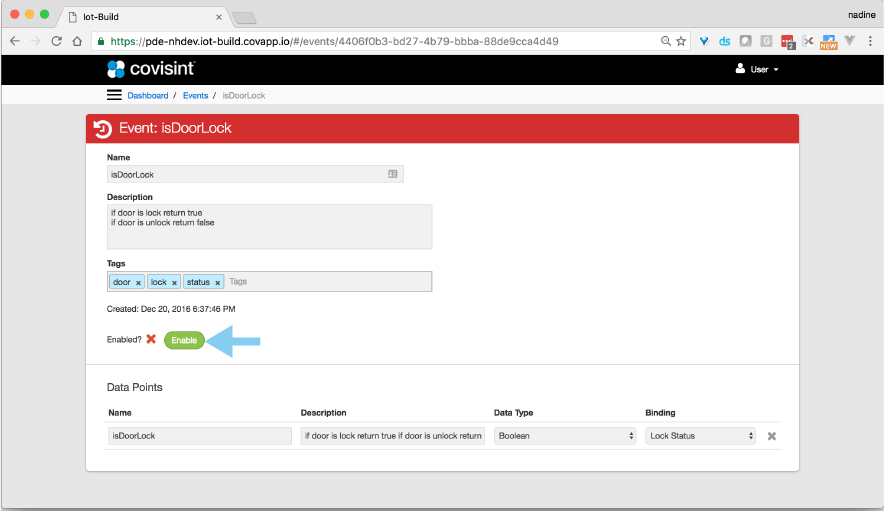Go to browser home page

pyautogui.click(x=77, y=41)
